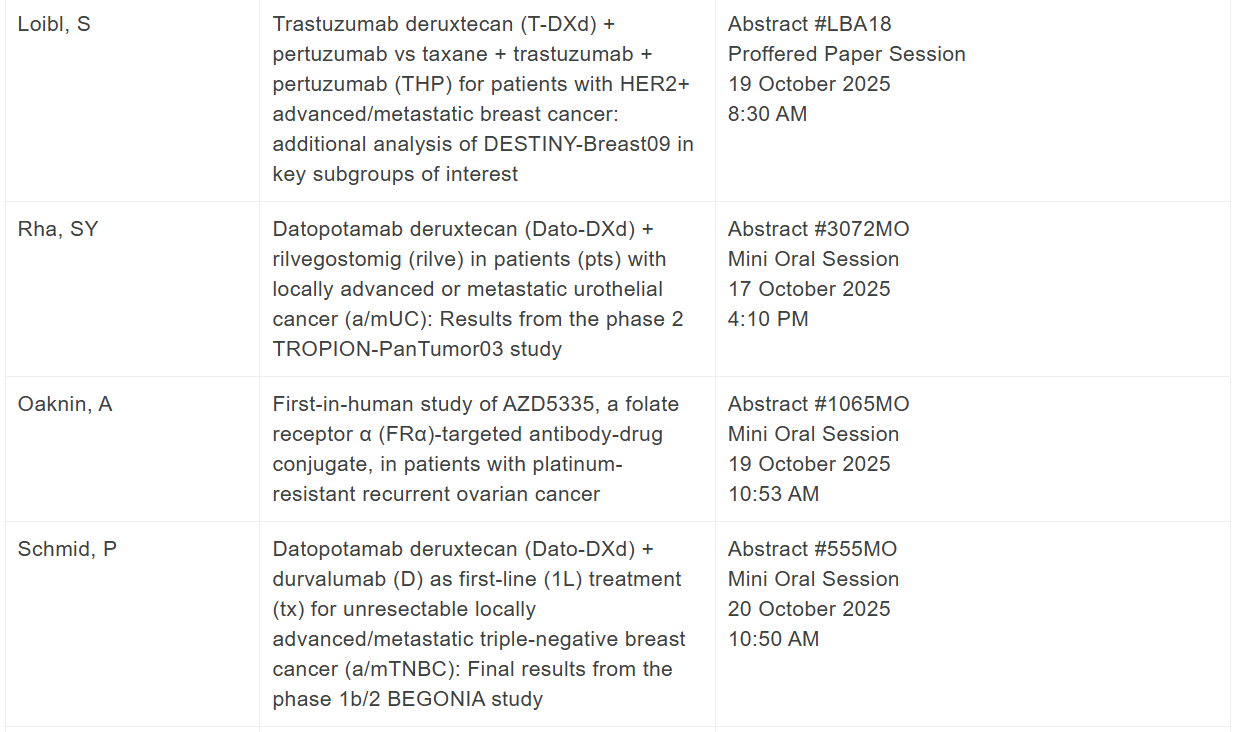Screen dimensions: 1236x732
Task: Select the date "20 October 2025"
Action: [x=809, y=609]
